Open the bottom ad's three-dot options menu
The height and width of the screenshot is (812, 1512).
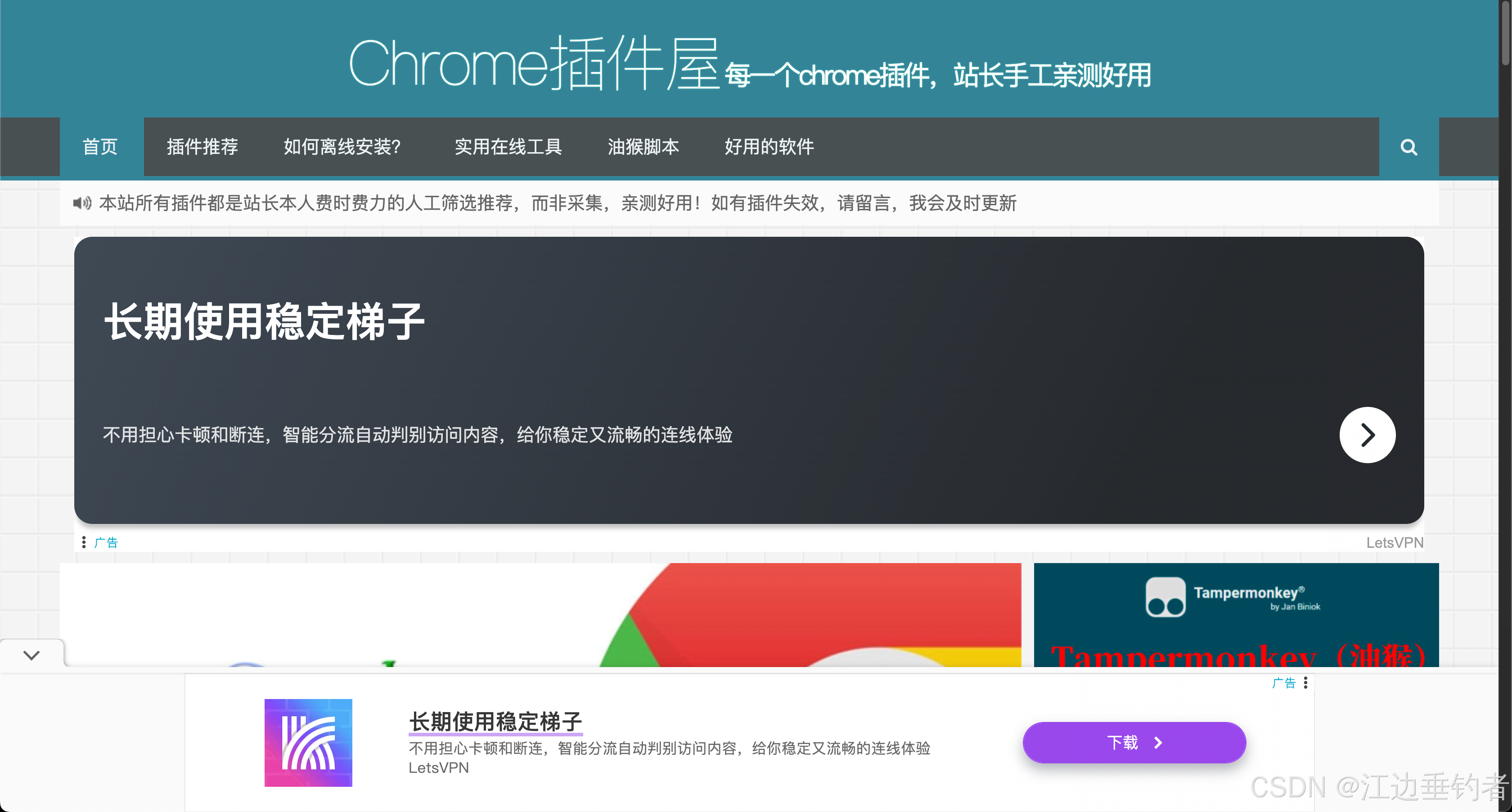1305,682
